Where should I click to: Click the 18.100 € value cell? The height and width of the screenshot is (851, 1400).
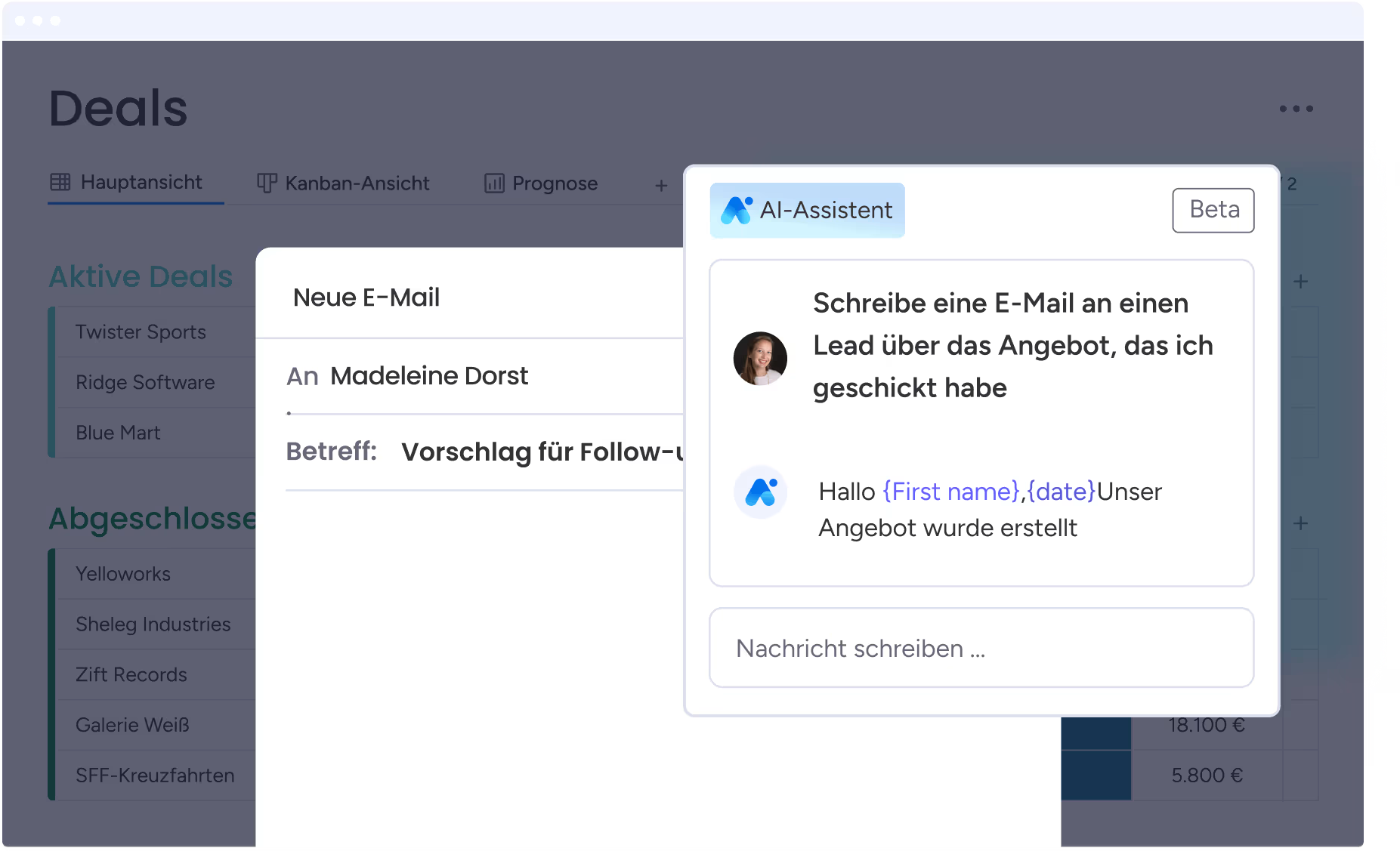coord(1207,725)
